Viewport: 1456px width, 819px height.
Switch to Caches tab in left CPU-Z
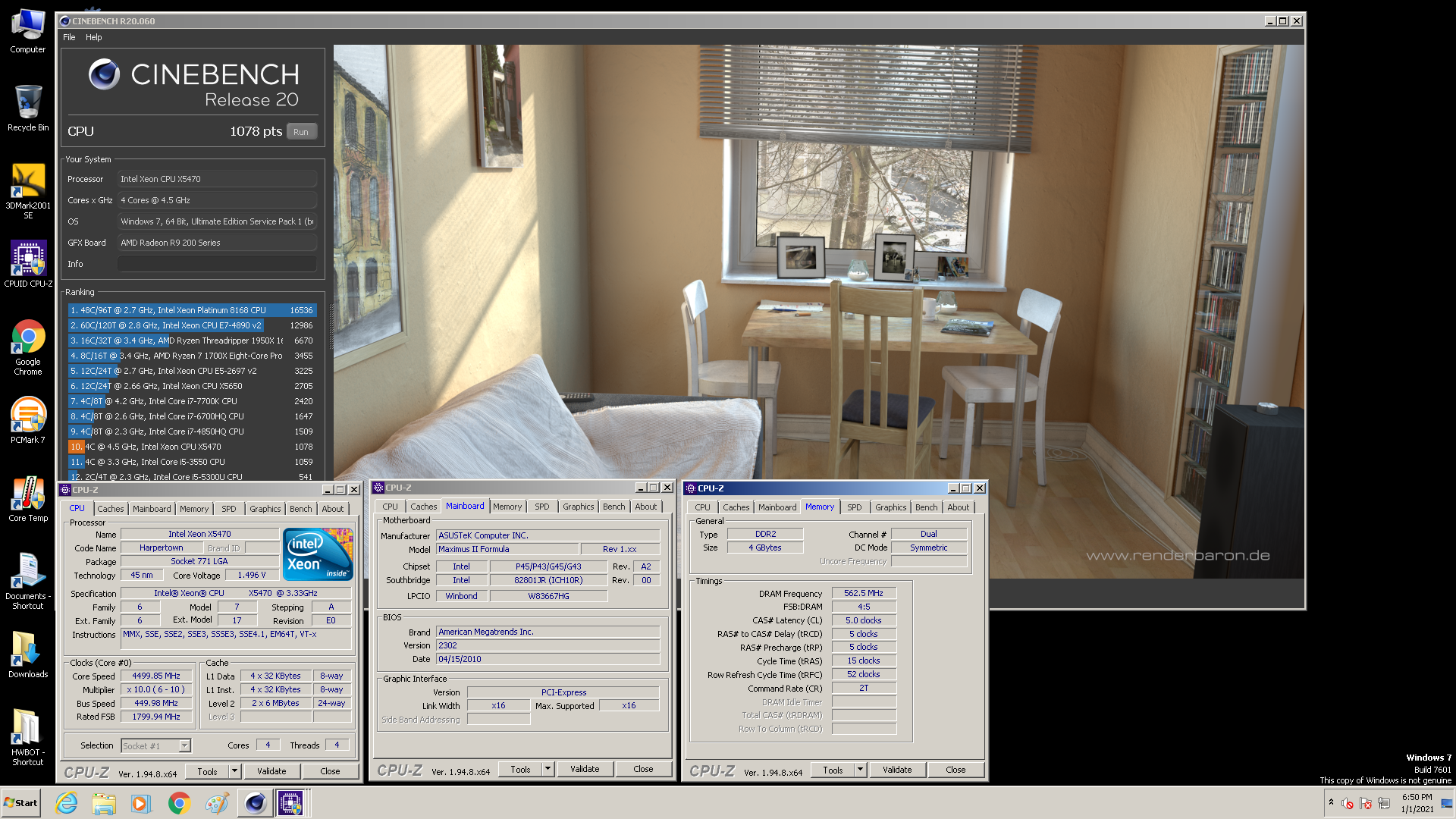pos(111,509)
